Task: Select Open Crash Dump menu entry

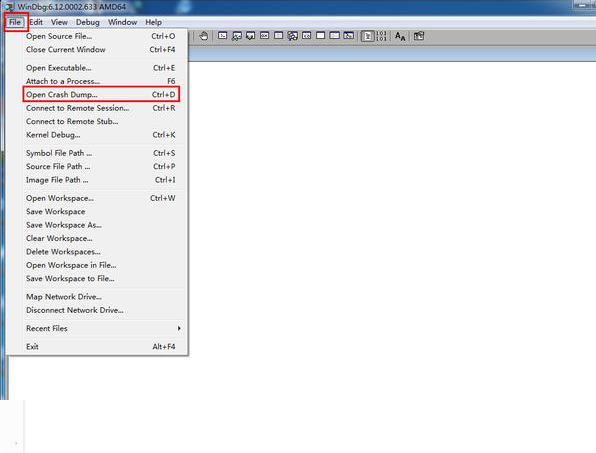Action: tap(101, 95)
